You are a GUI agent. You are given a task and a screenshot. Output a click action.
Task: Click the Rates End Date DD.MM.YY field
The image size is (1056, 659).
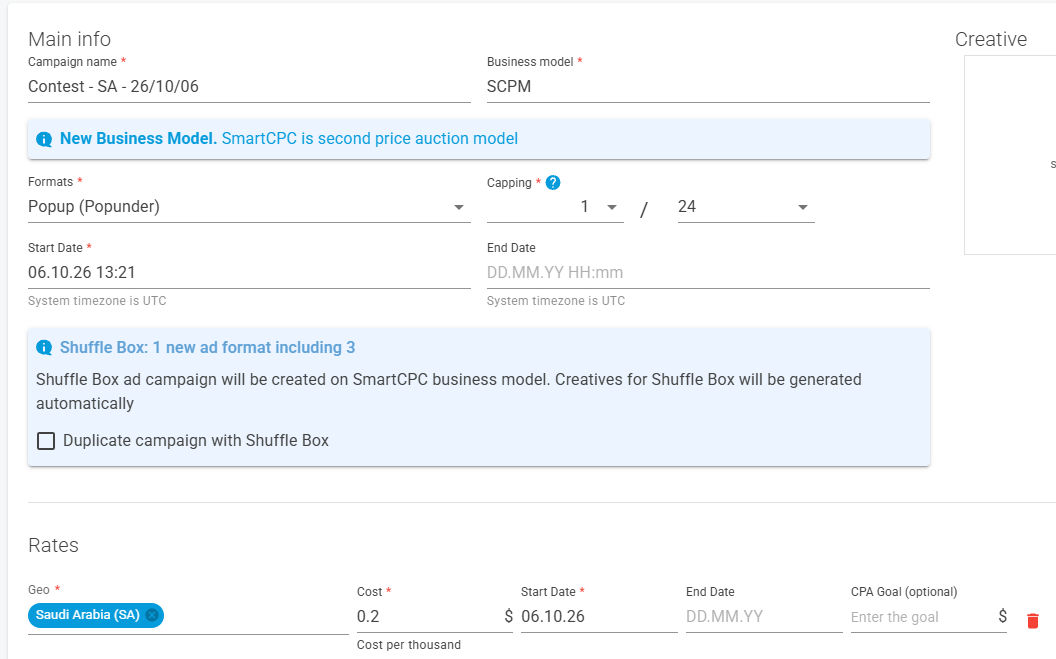764,617
